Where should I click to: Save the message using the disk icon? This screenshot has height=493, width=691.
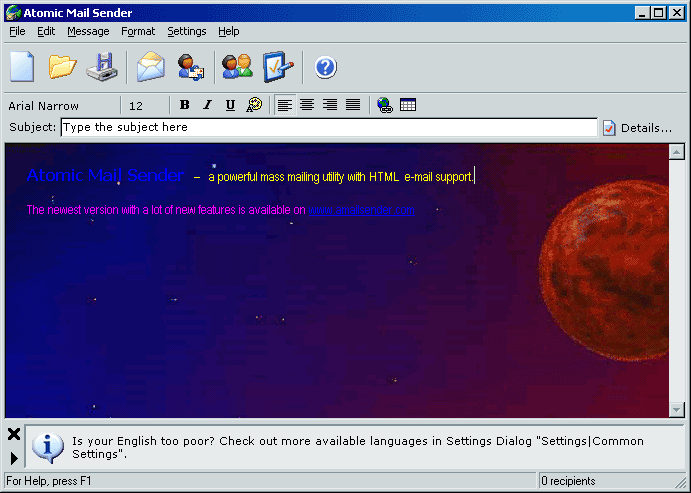(102, 67)
